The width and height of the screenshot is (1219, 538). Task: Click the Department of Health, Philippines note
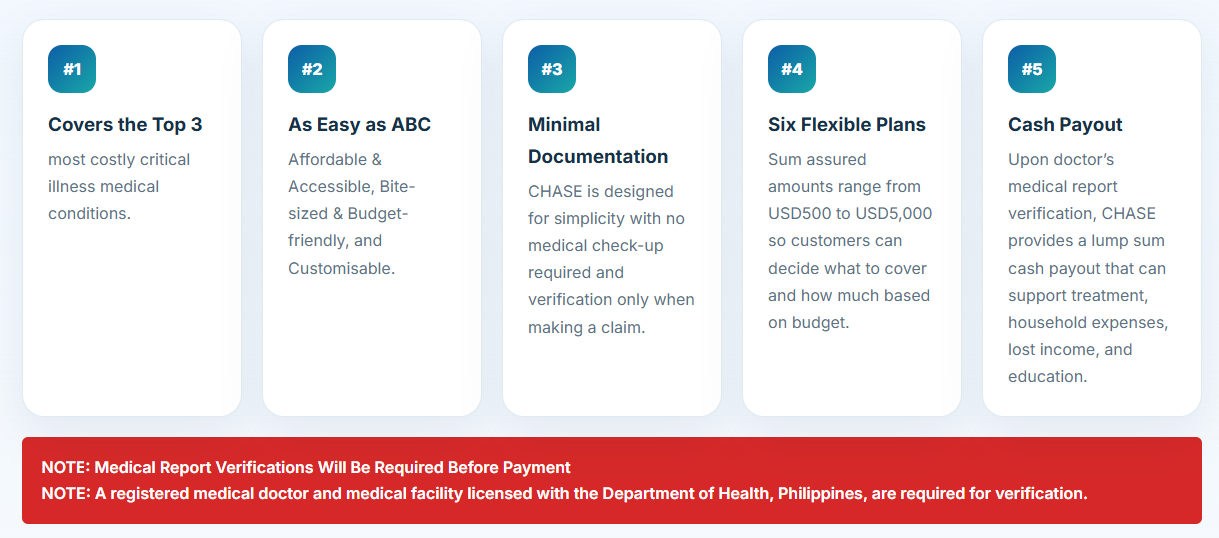tap(564, 494)
